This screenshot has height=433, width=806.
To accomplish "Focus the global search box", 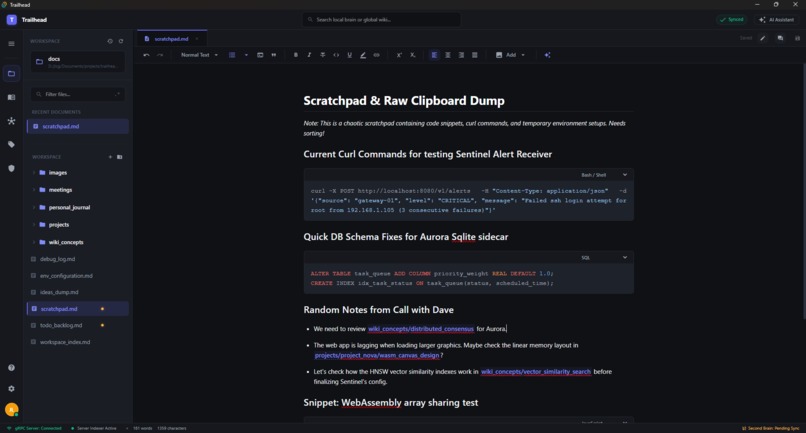I will [381, 20].
